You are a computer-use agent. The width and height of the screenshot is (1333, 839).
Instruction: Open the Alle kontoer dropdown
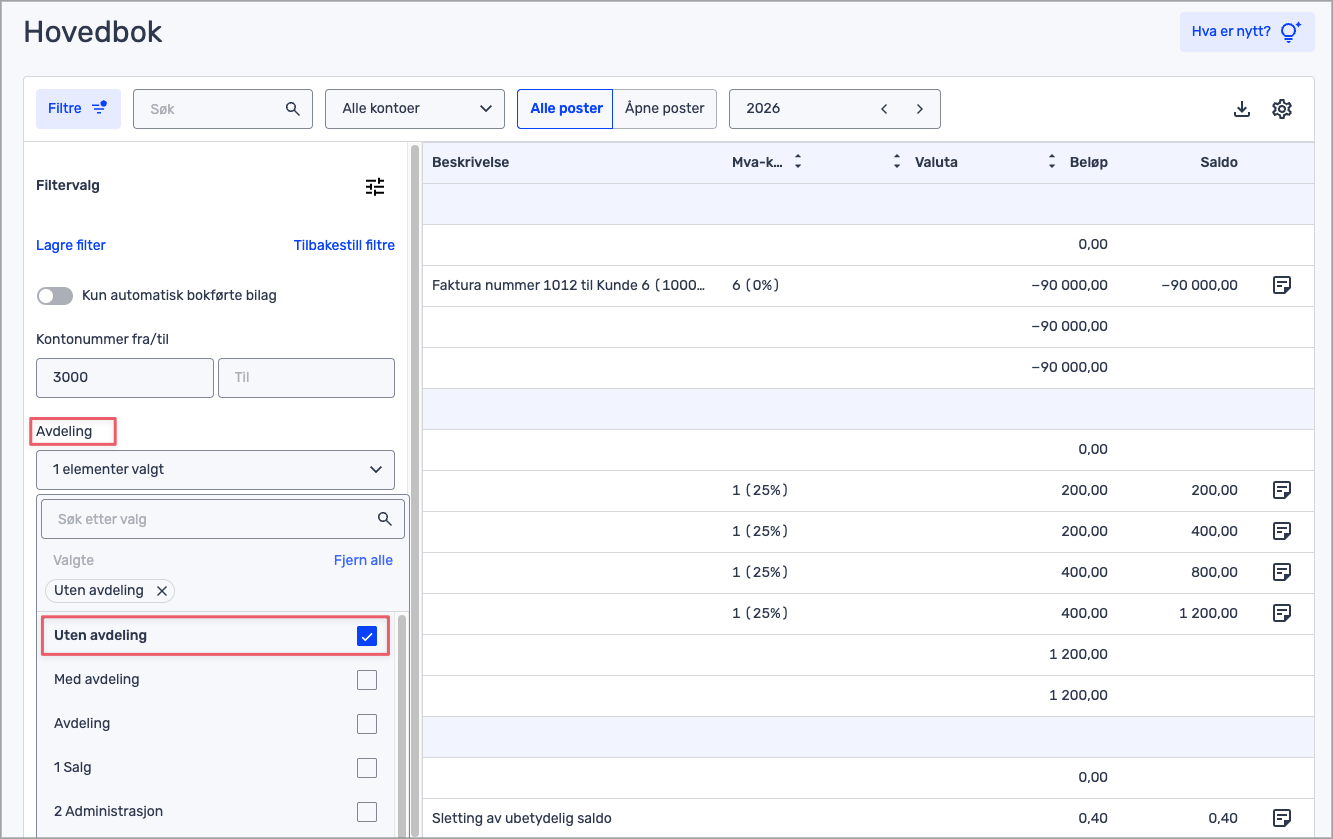click(415, 109)
